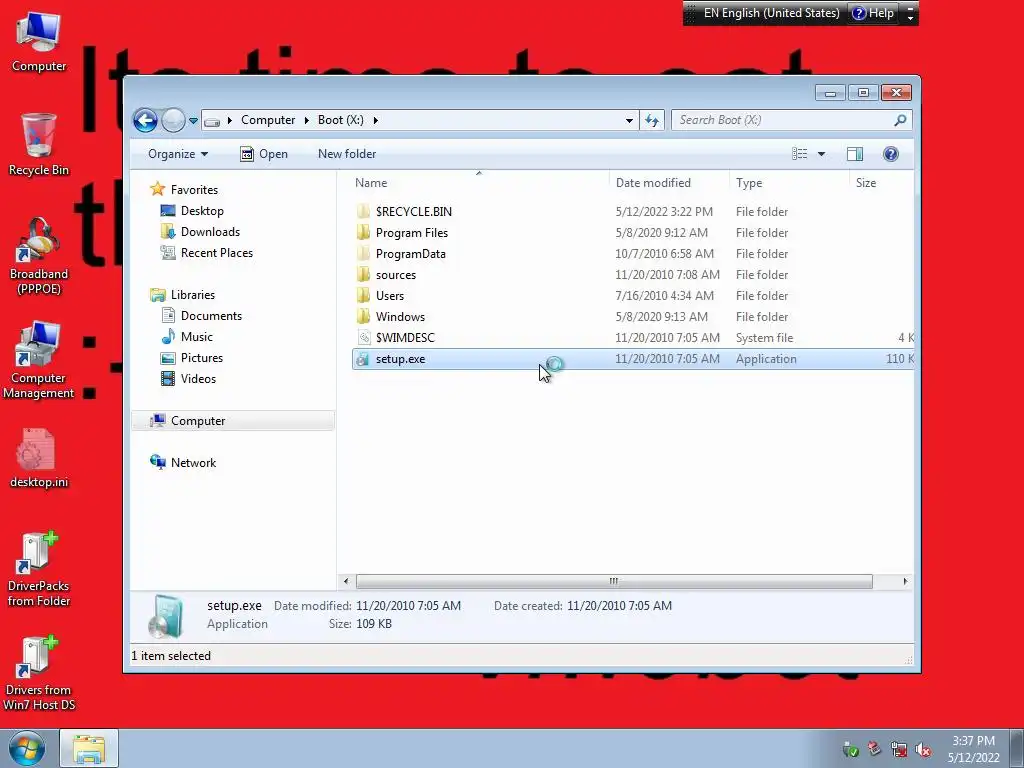Open the address bar history dropdown
The width and height of the screenshot is (1024, 768).
point(629,120)
